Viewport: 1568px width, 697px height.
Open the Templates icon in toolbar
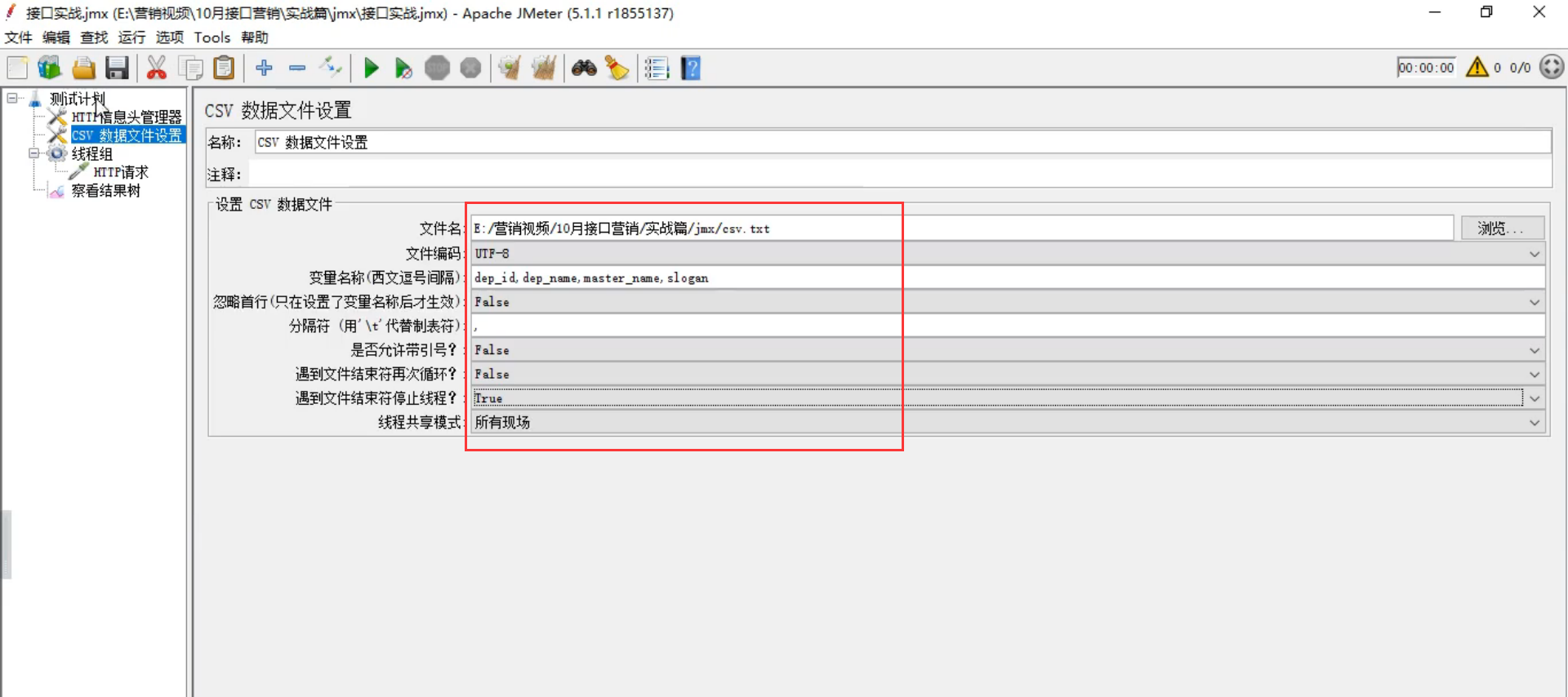pyautogui.click(x=50, y=68)
